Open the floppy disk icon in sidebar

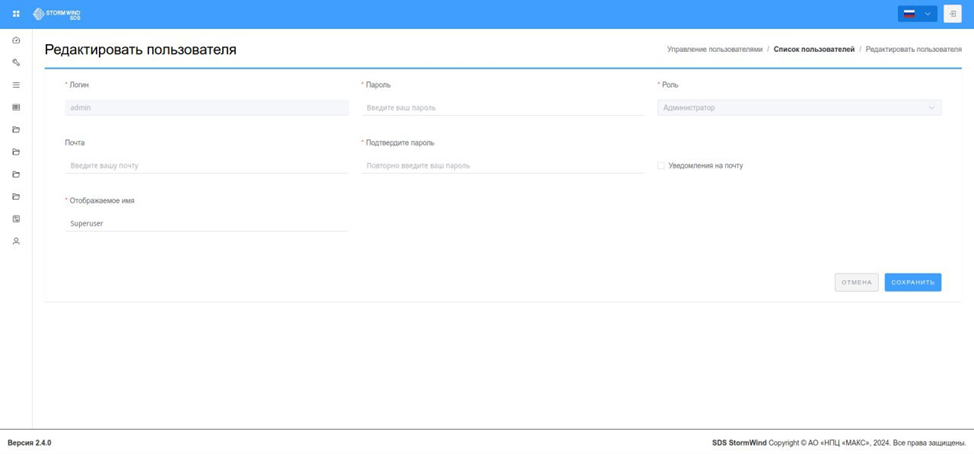tap(16, 219)
